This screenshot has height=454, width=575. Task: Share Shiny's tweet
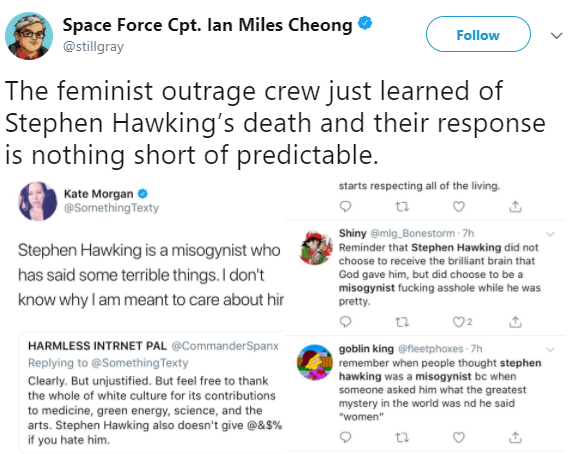[515, 322]
